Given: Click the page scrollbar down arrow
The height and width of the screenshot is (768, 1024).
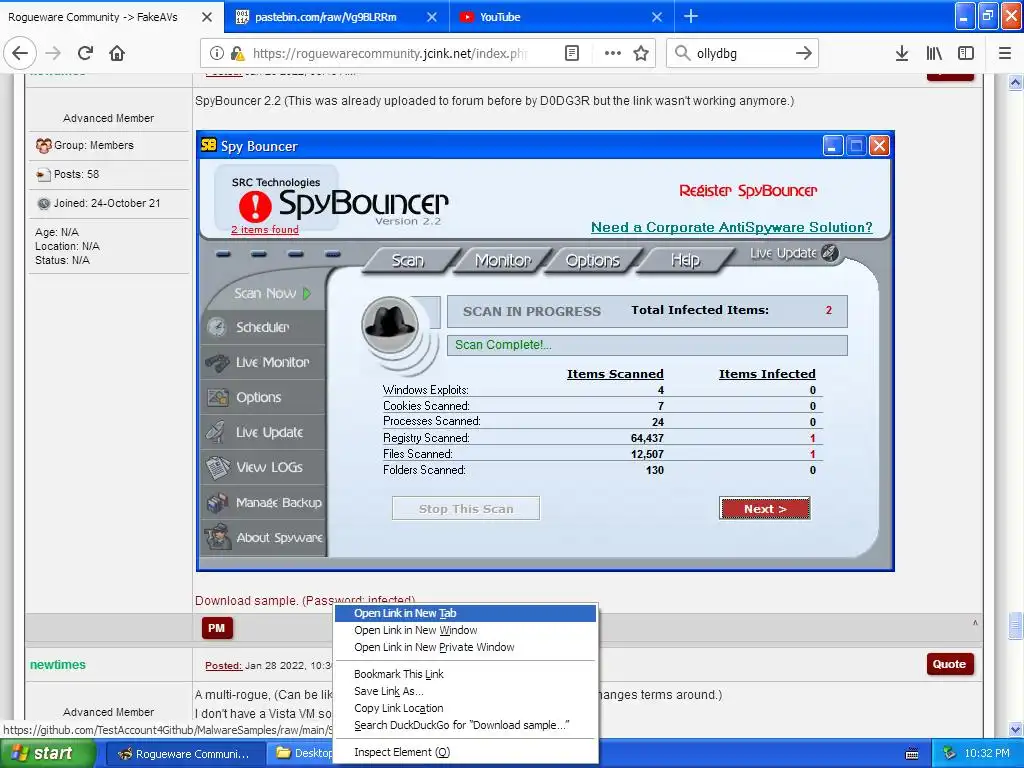Looking at the screenshot, I should (x=1016, y=729).
